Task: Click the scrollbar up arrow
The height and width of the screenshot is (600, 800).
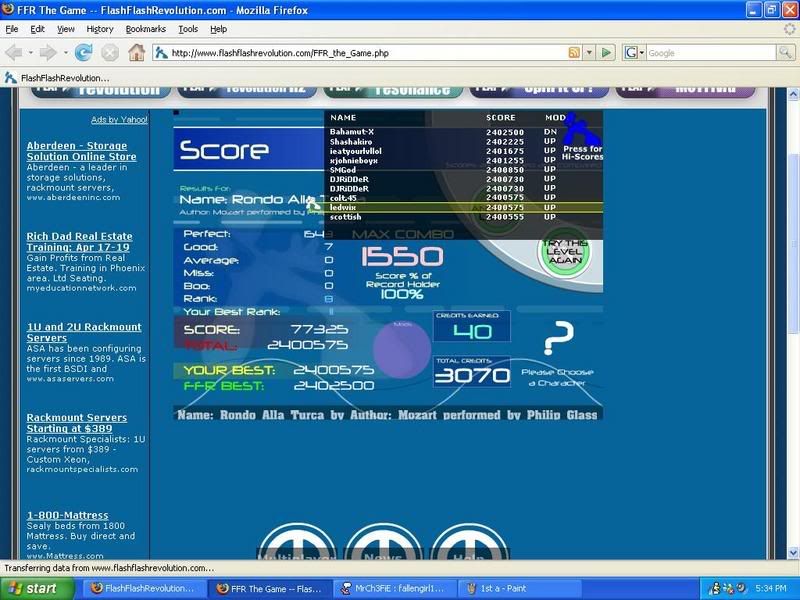Action: (x=793, y=94)
